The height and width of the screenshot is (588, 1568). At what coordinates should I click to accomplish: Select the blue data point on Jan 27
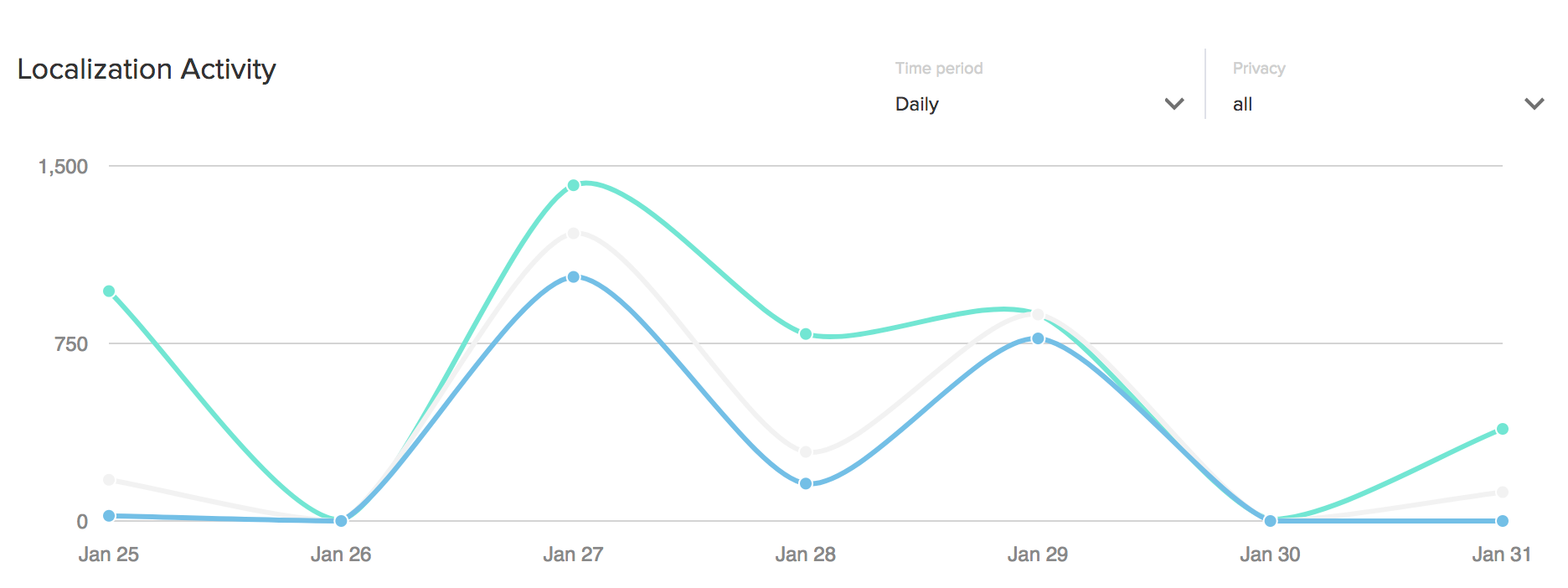point(573,276)
